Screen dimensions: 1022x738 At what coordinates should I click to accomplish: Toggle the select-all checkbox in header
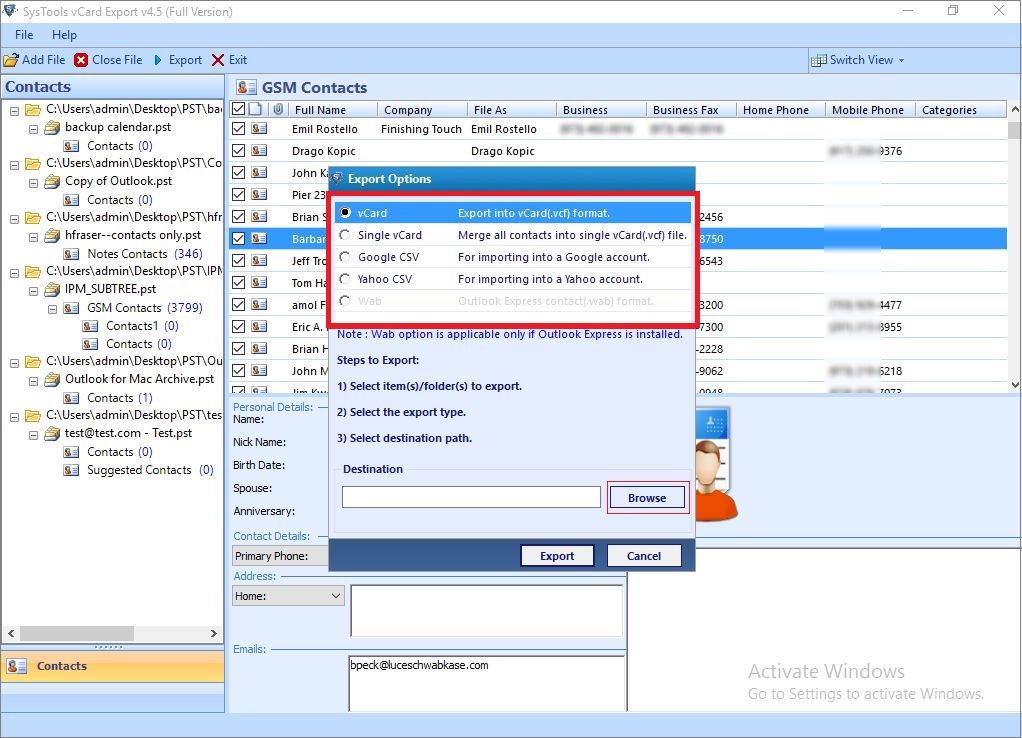click(x=239, y=109)
